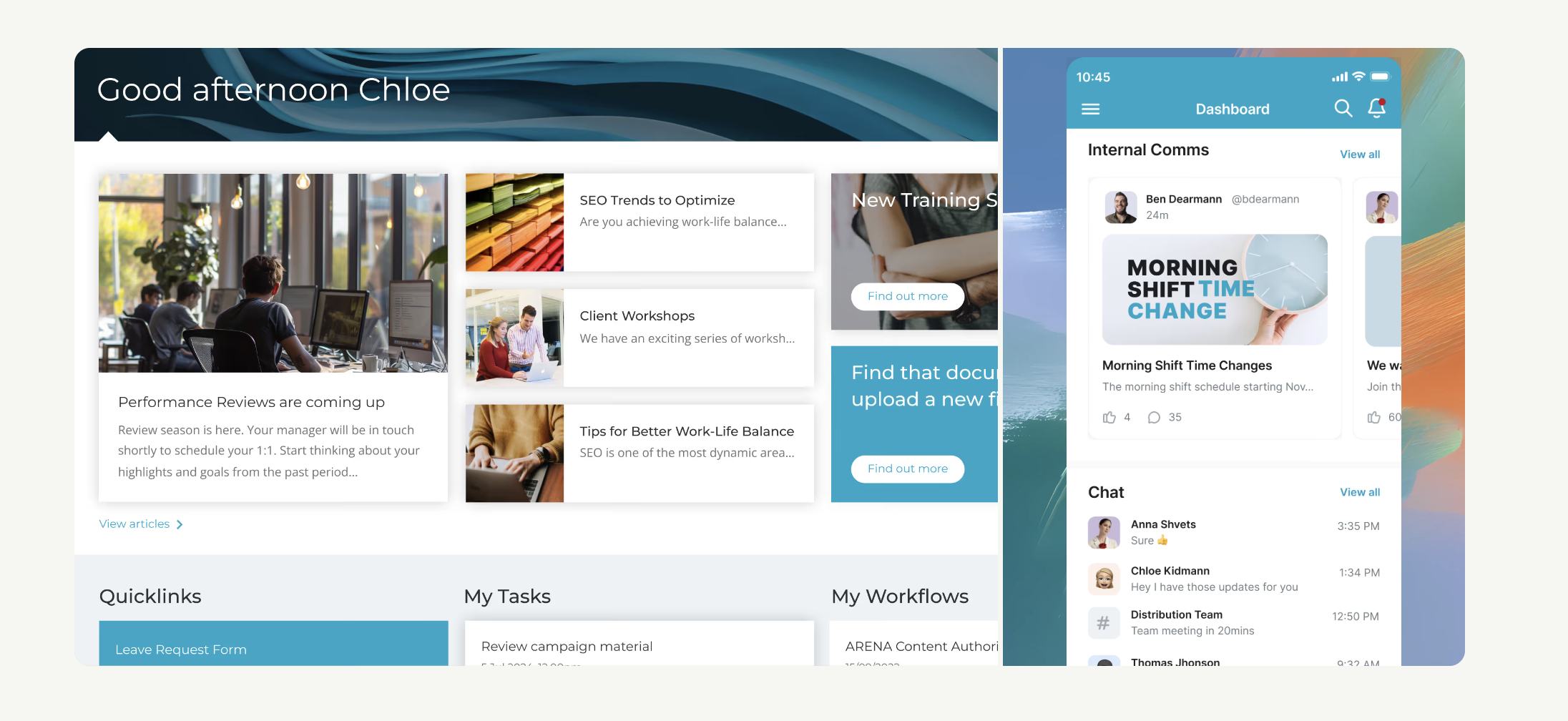Viewport: 1568px width, 721px height.
Task: Open 'Client Workshops' article title
Action: coord(637,315)
